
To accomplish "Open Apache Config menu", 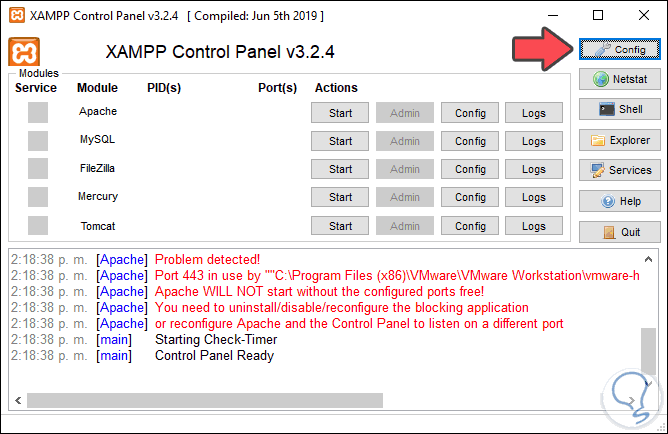I will [x=470, y=113].
